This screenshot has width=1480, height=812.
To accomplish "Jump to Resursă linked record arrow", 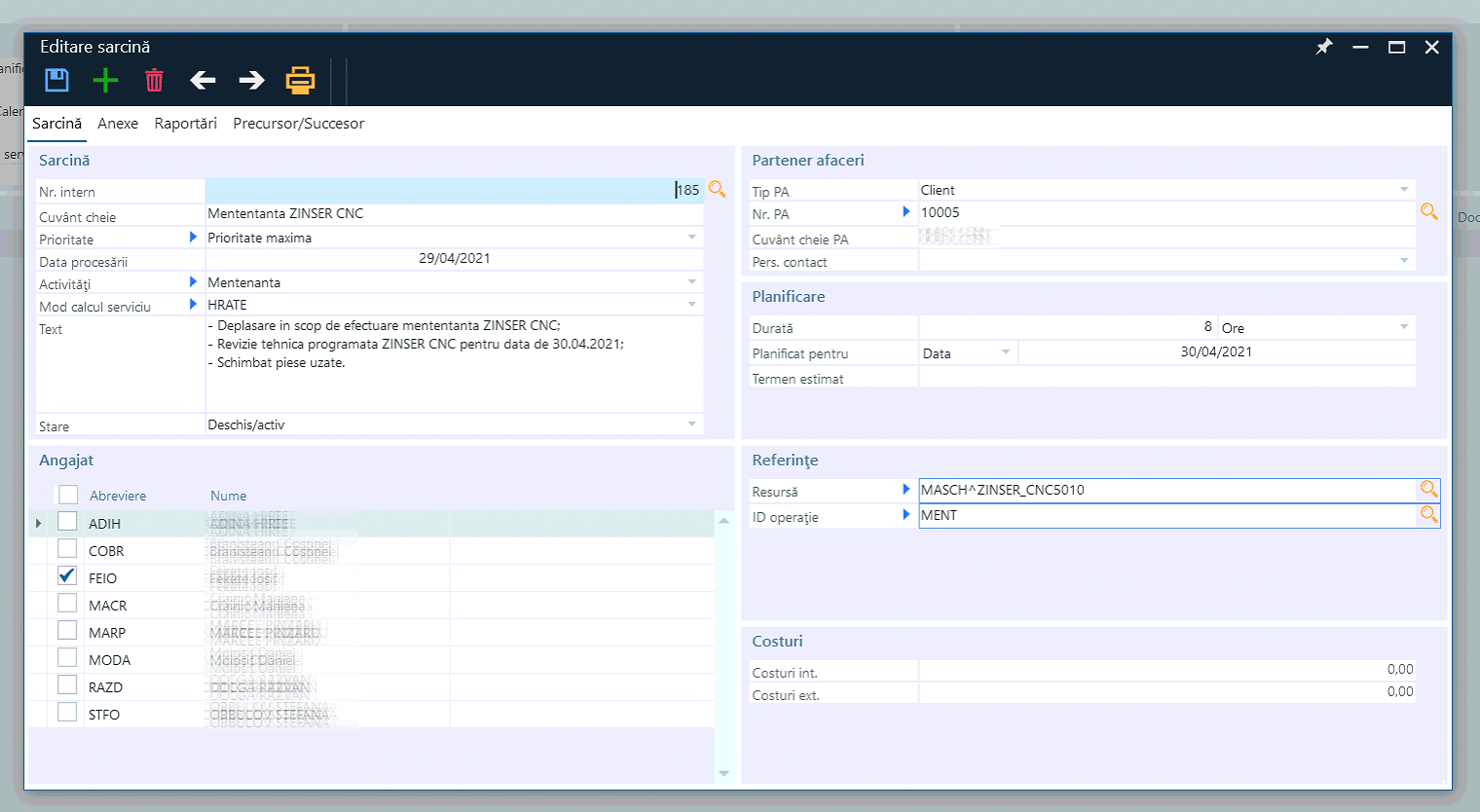I will tap(906, 489).
